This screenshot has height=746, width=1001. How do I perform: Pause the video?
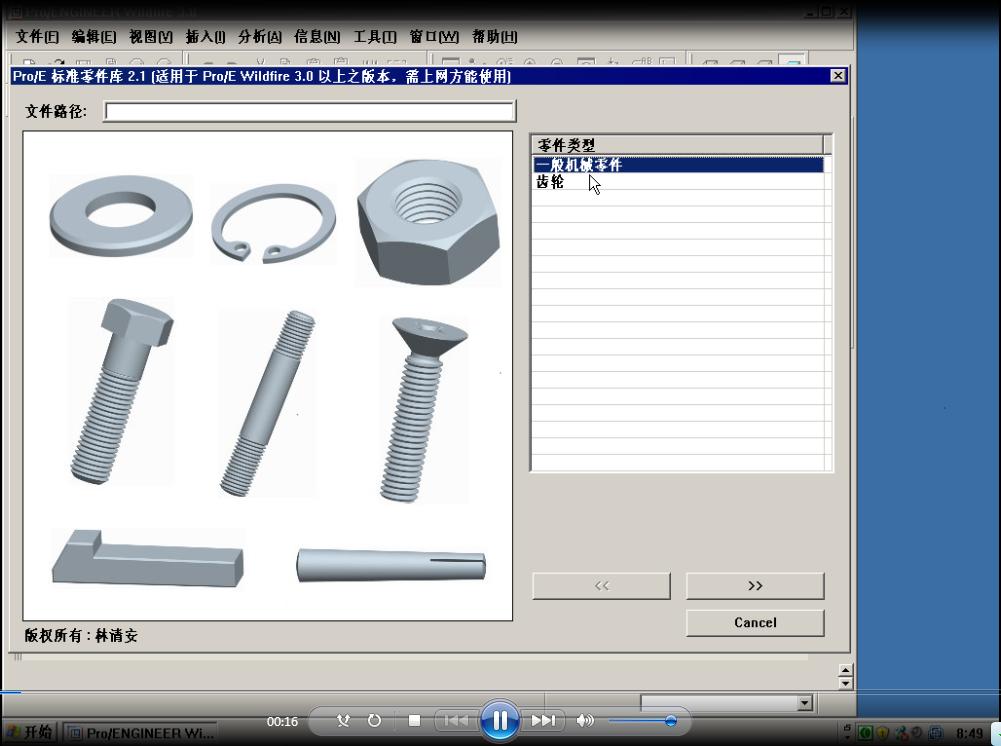click(x=500, y=720)
